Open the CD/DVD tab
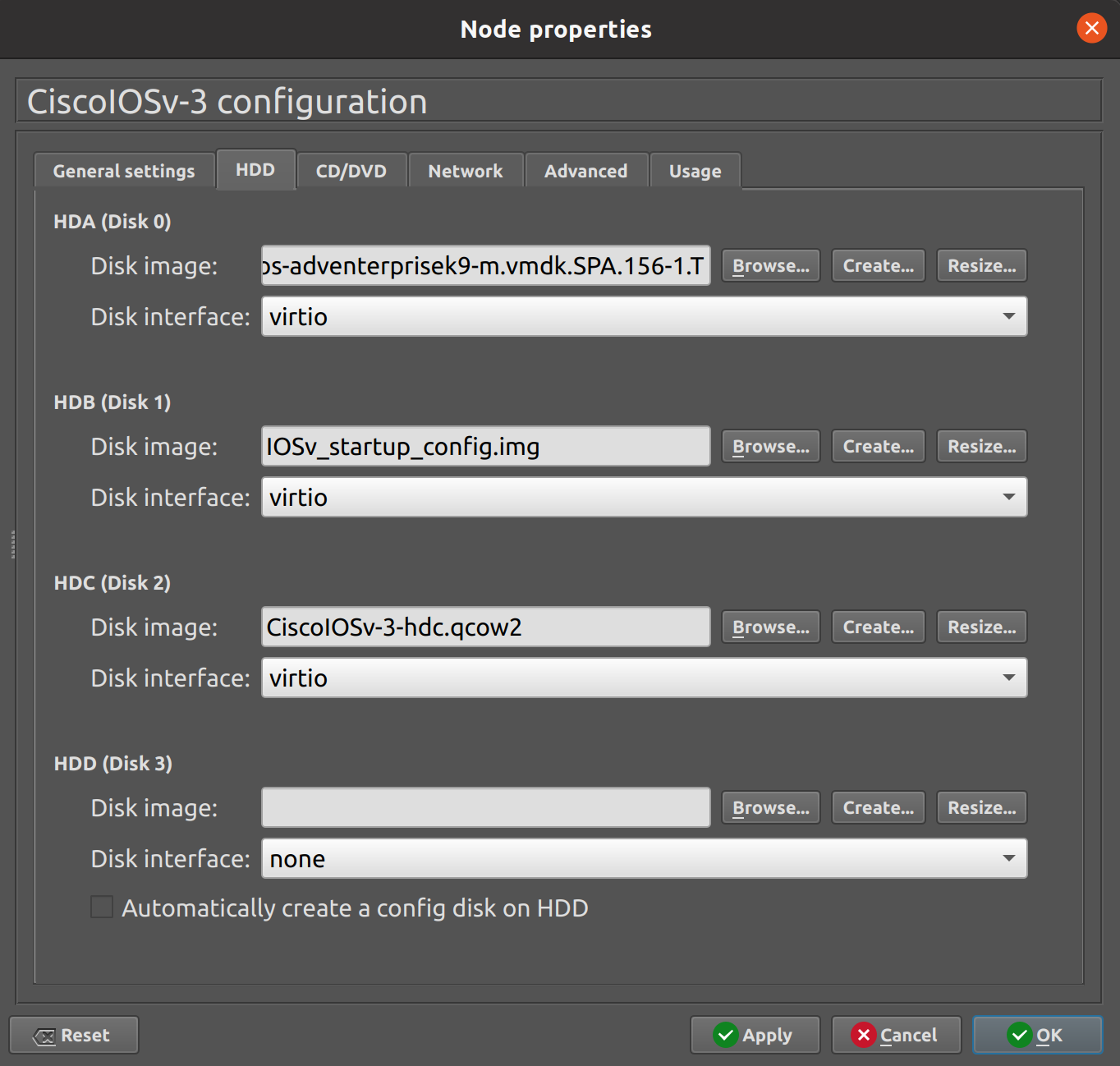The height and width of the screenshot is (1066, 1120). tap(351, 170)
